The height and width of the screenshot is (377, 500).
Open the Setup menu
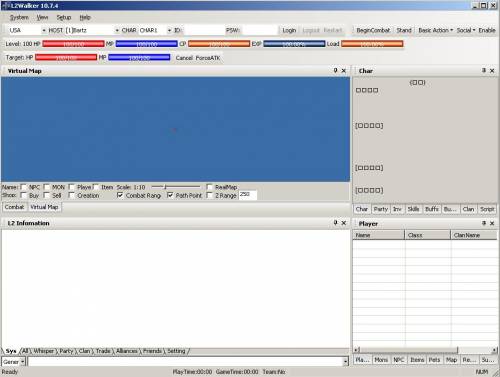(x=64, y=17)
